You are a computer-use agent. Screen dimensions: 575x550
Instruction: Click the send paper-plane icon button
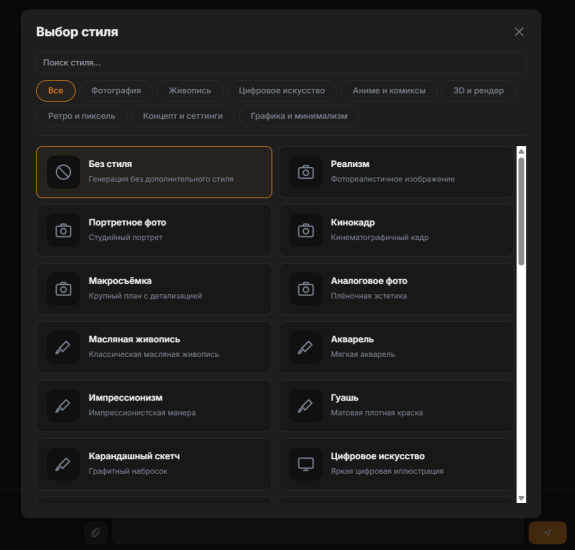tap(547, 532)
